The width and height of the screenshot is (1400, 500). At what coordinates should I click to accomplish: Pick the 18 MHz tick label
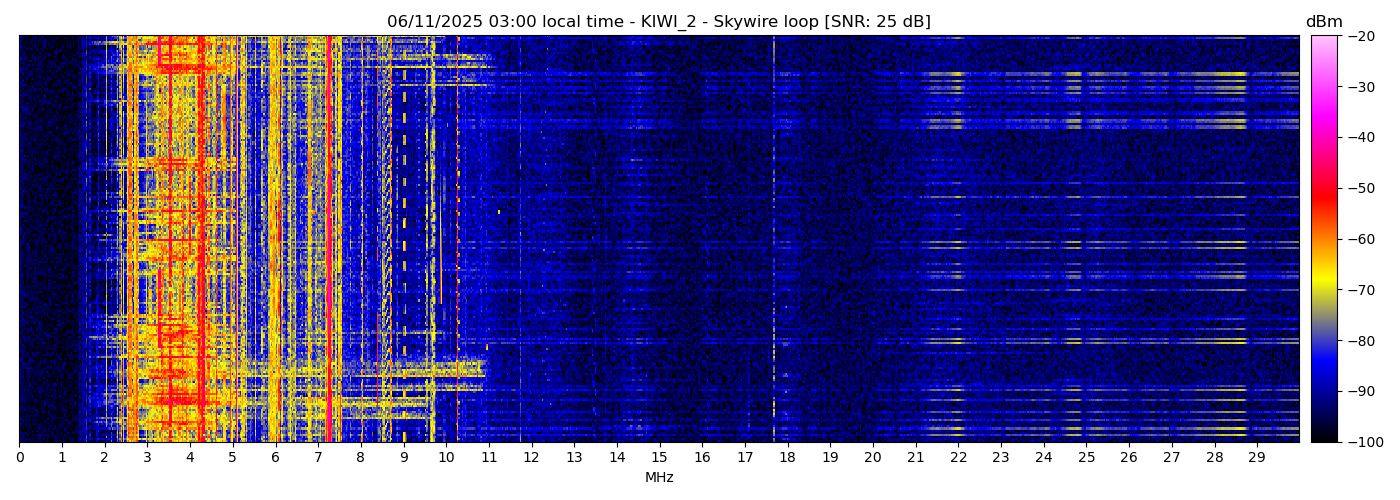tap(787, 457)
